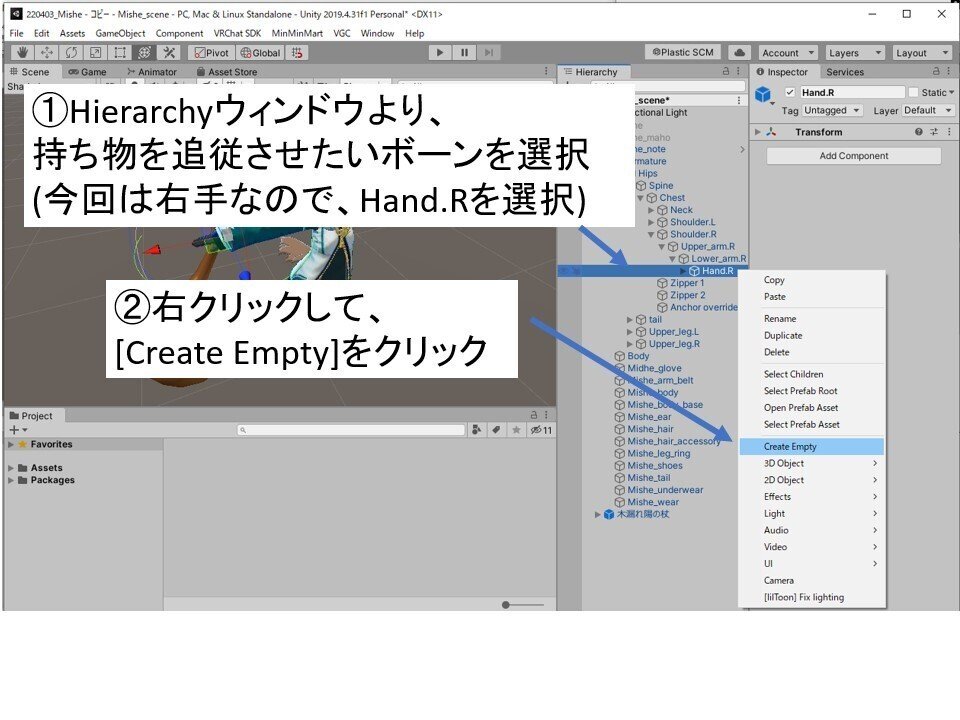Open Transform component three-dot menu
The width and height of the screenshot is (960, 720).
tap(949, 132)
